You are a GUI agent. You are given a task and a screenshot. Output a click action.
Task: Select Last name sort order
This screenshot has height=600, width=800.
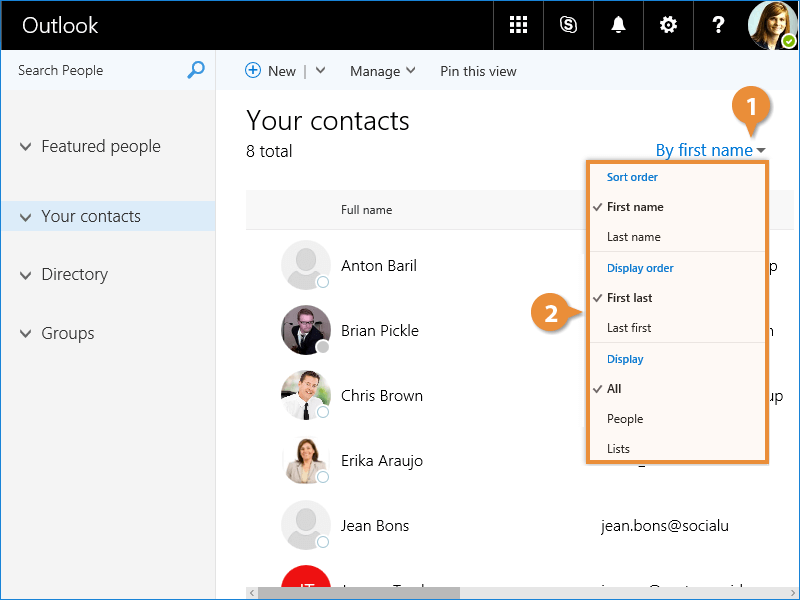click(x=634, y=237)
